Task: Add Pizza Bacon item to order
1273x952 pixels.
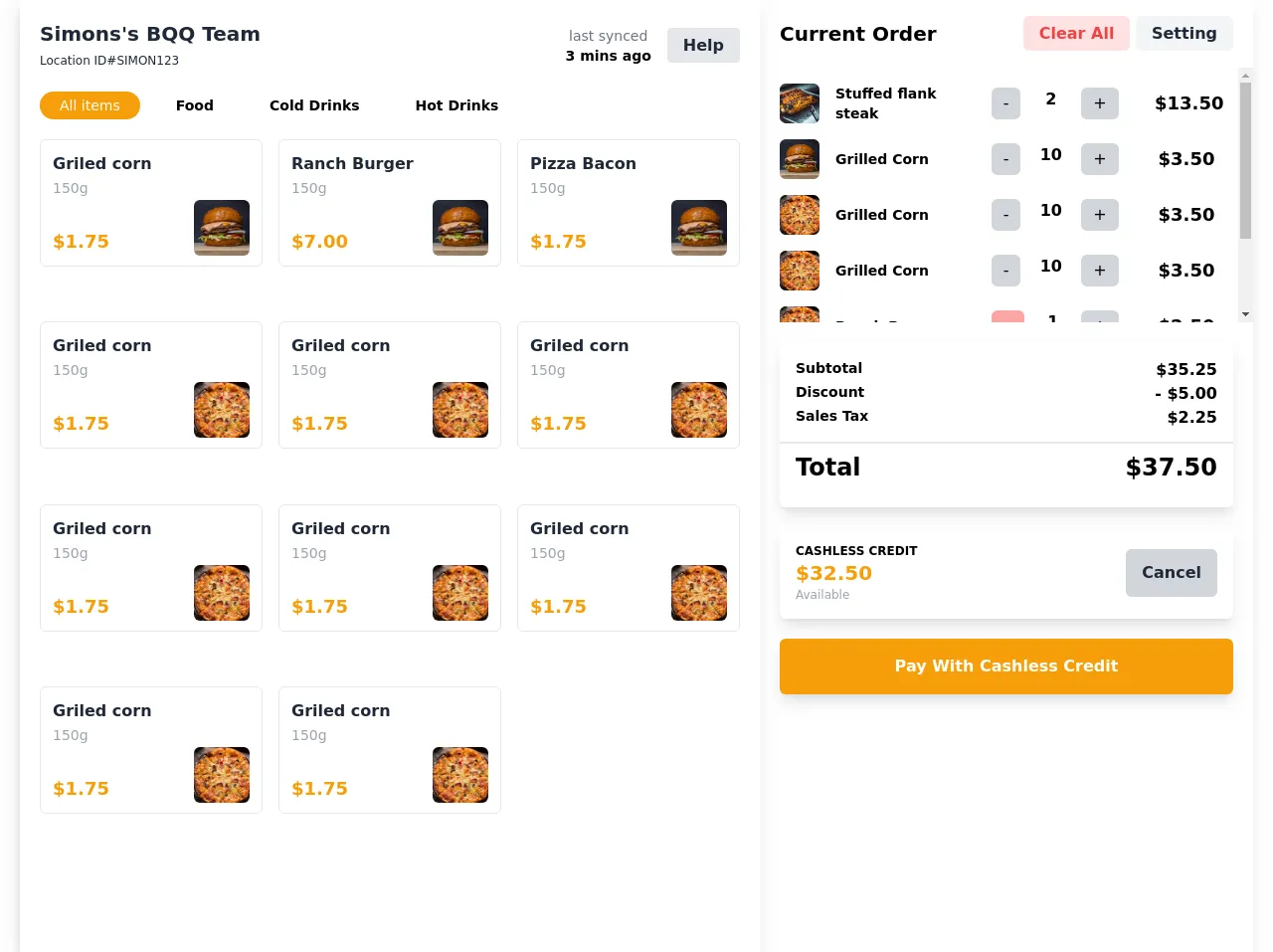Action: click(628, 203)
